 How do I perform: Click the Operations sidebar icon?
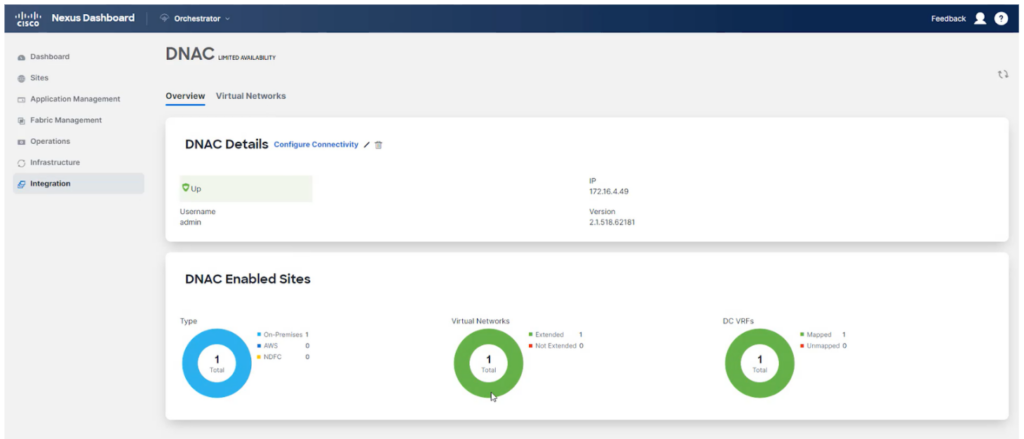tap(21, 142)
